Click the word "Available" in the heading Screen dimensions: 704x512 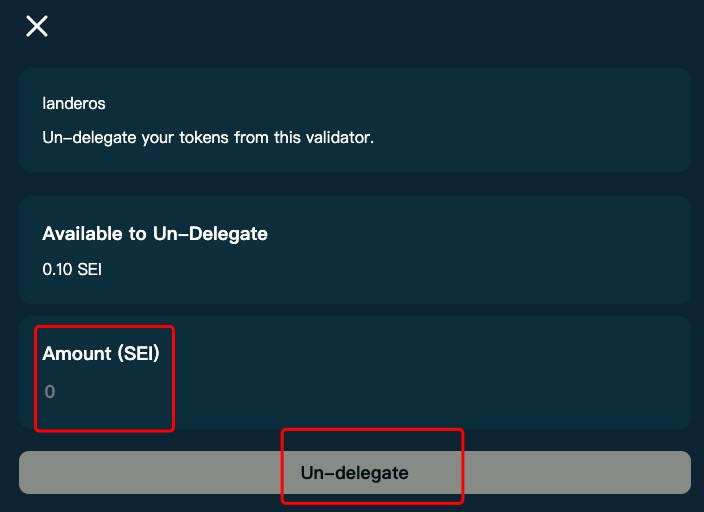tap(94, 234)
